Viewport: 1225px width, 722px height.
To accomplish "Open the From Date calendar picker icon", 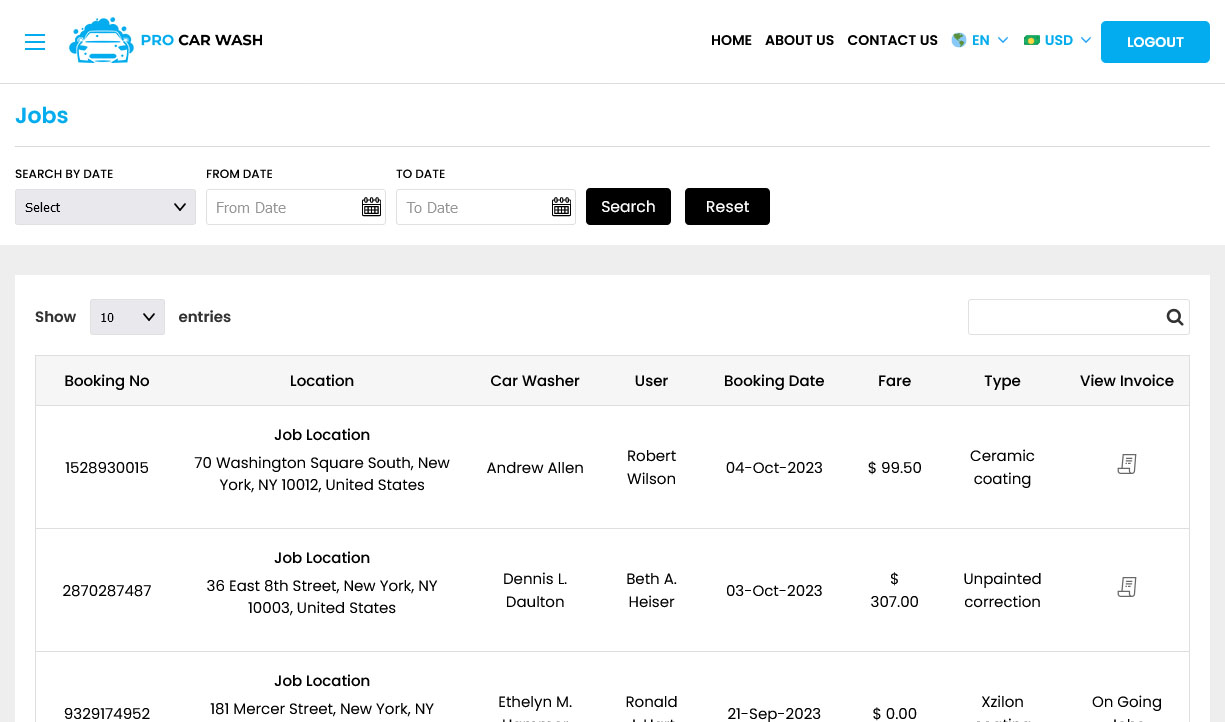I will pyautogui.click(x=371, y=207).
